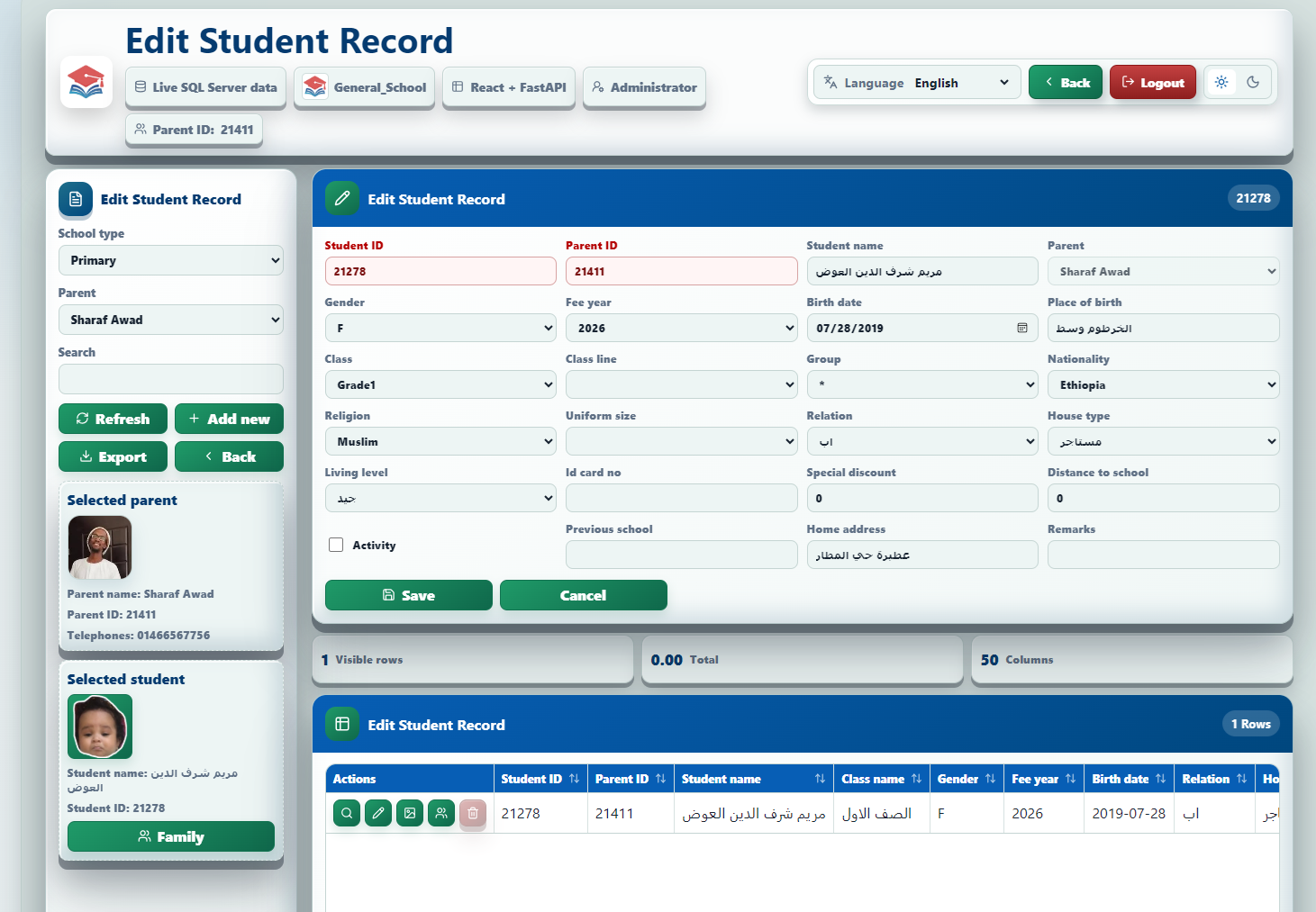1316x912 pixels.
Task: Click the table icon in grid header
Action: click(x=341, y=724)
